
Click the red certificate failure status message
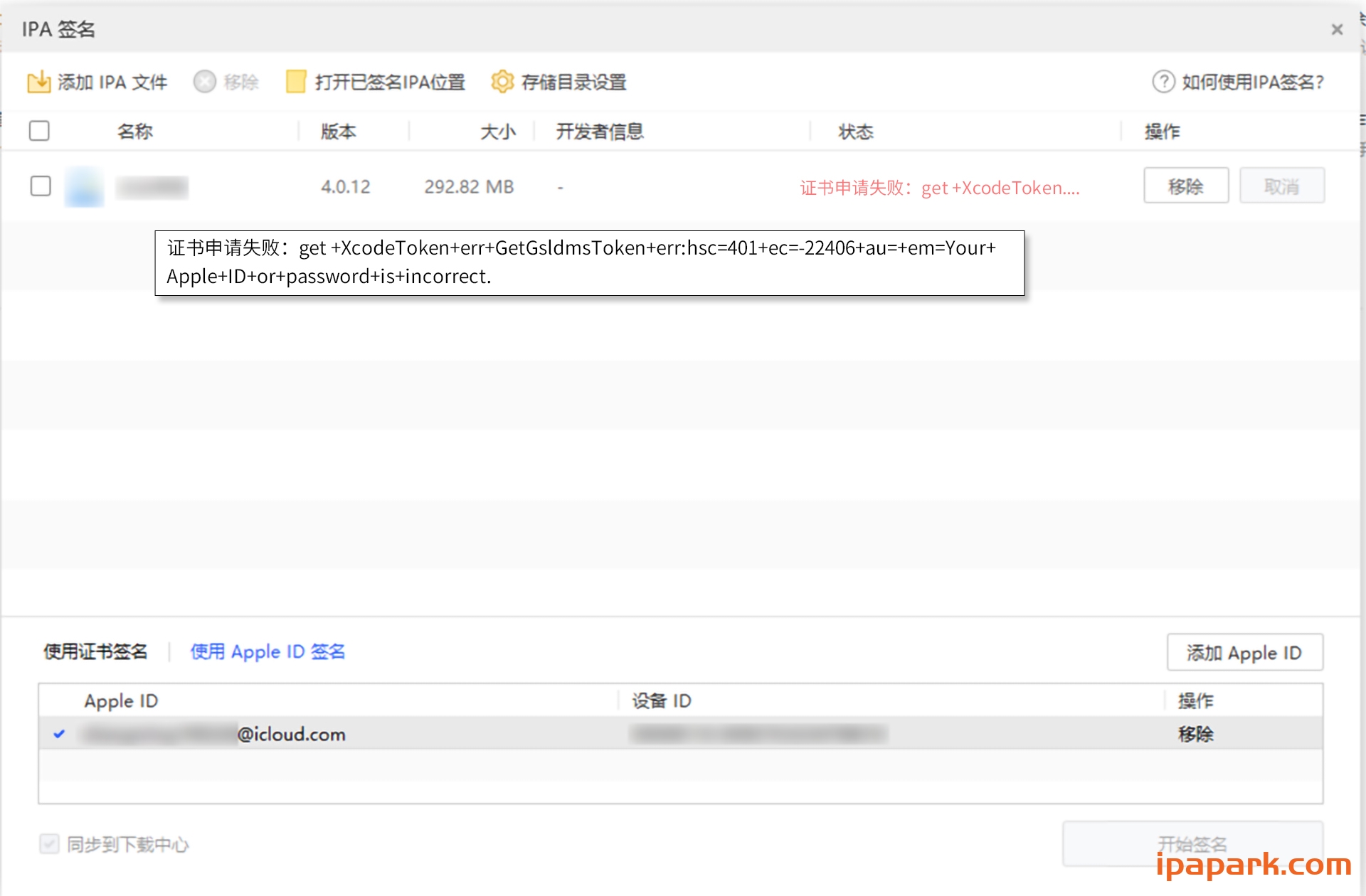point(939,188)
